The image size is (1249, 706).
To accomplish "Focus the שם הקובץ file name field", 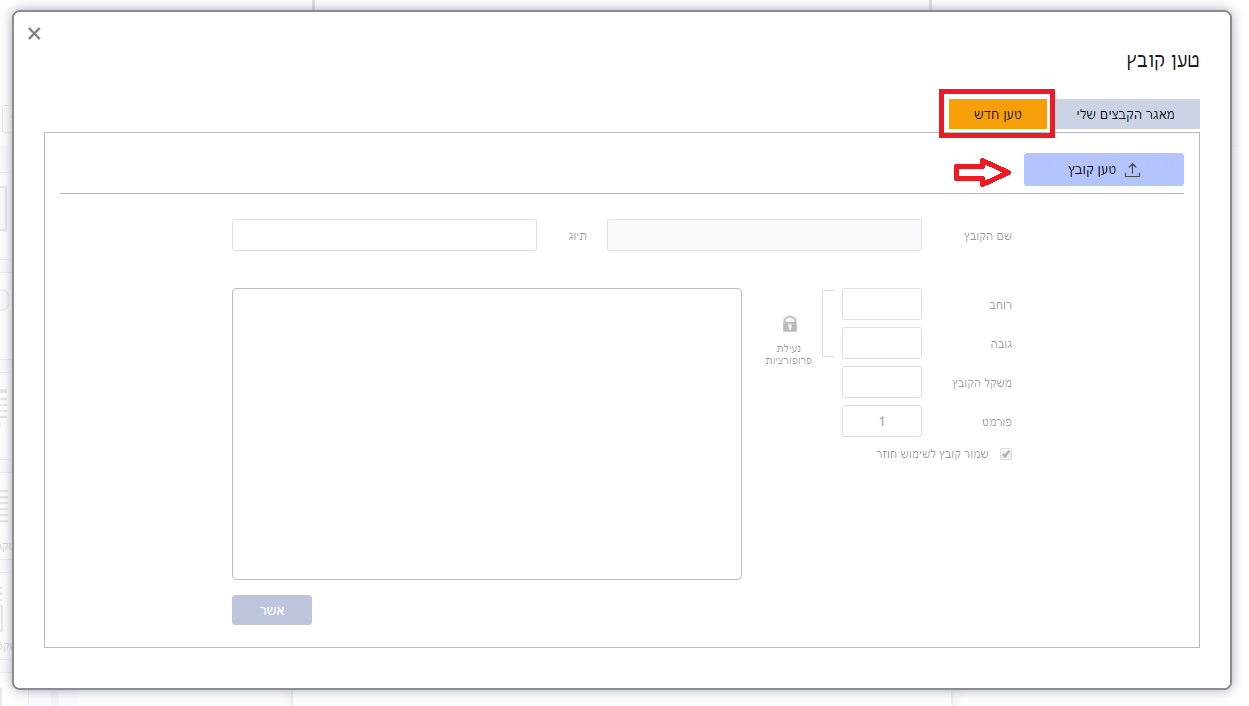I will (x=764, y=235).
